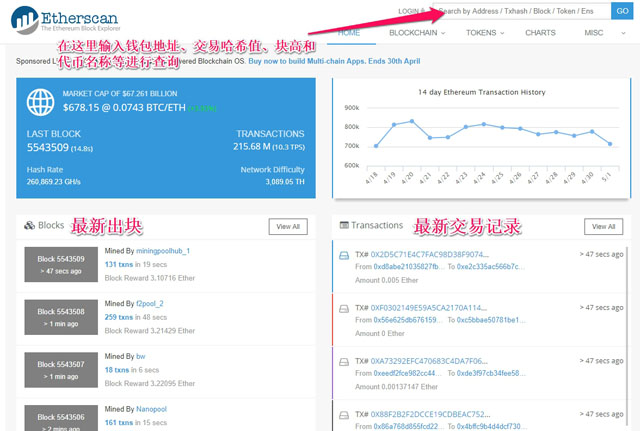Open the CHARTS menu item
This screenshot has width=640, height=431.
click(x=540, y=33)
